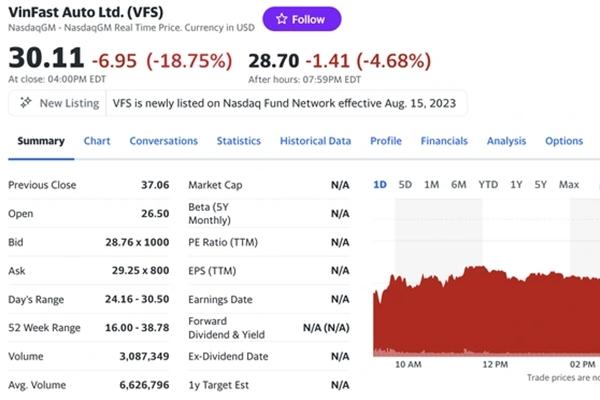
Task: View the Profile tab
Action: click(386, 141)
